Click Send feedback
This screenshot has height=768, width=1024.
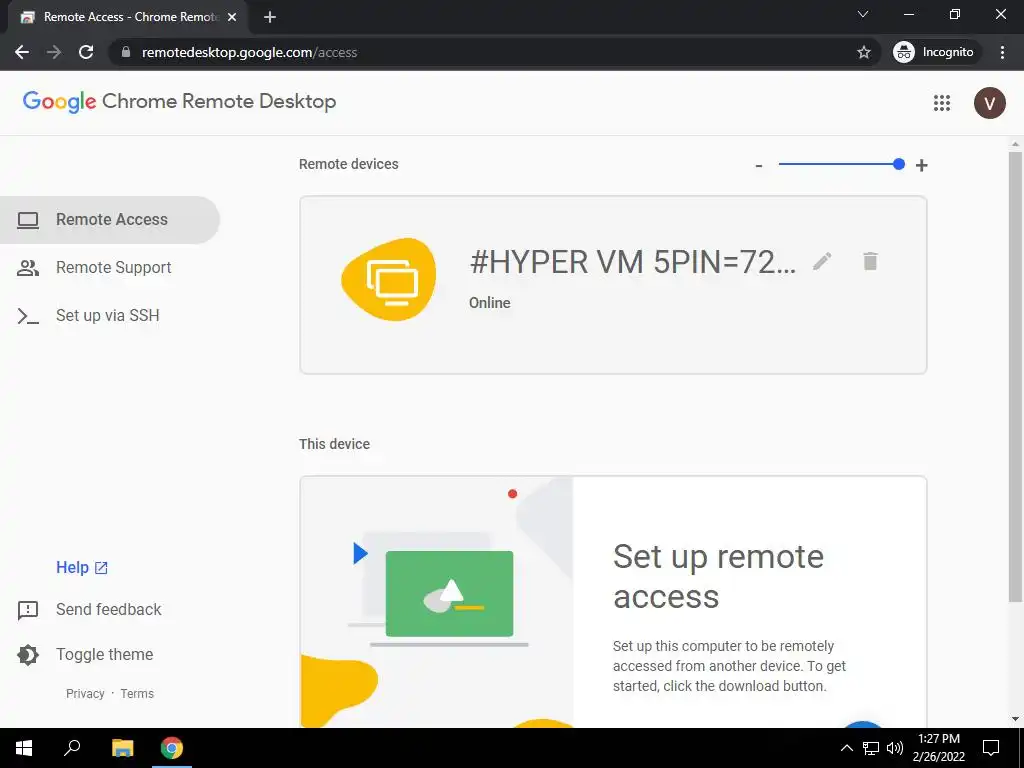(89, 610)
